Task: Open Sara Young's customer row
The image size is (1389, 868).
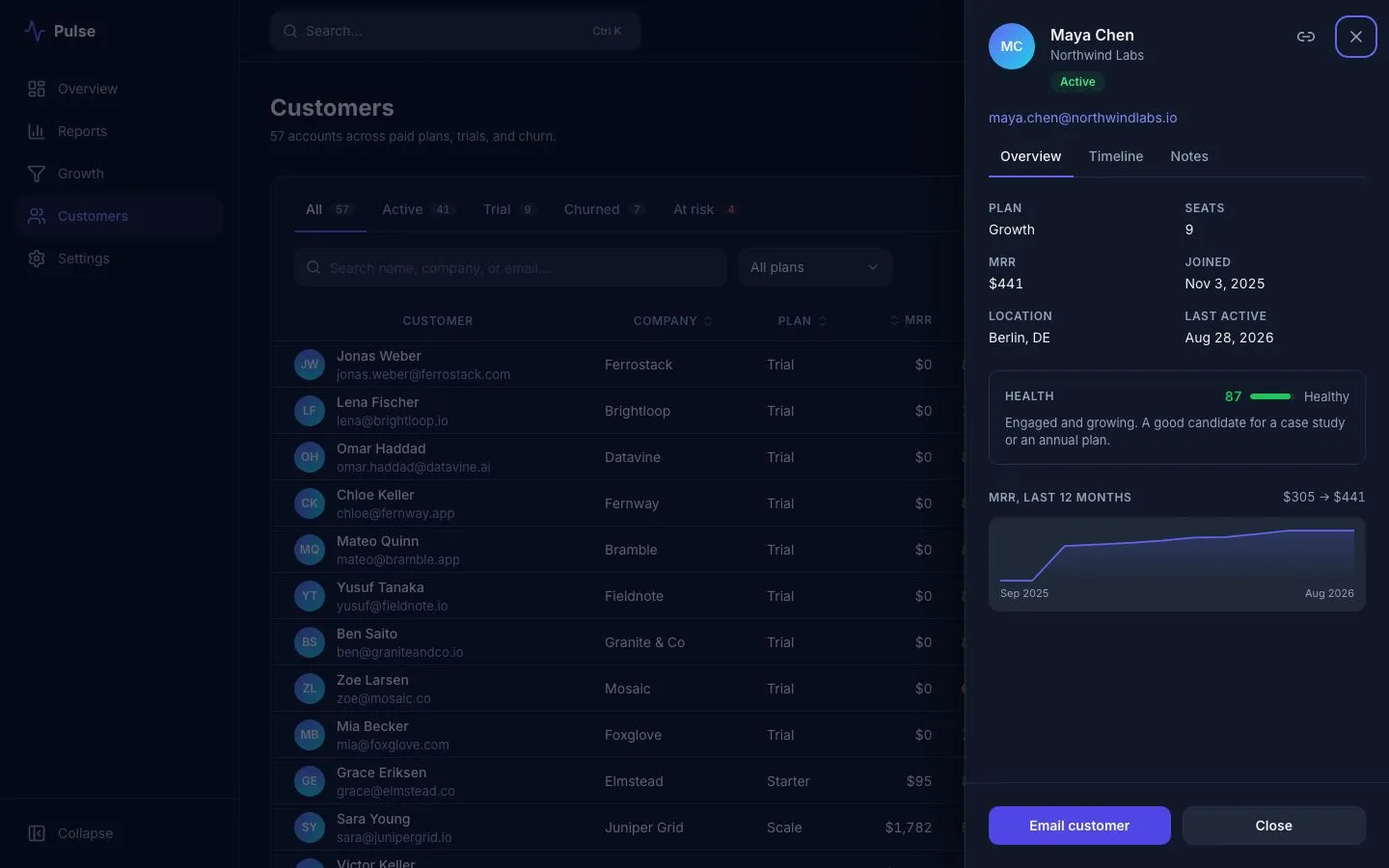Action: pos(617,827)
